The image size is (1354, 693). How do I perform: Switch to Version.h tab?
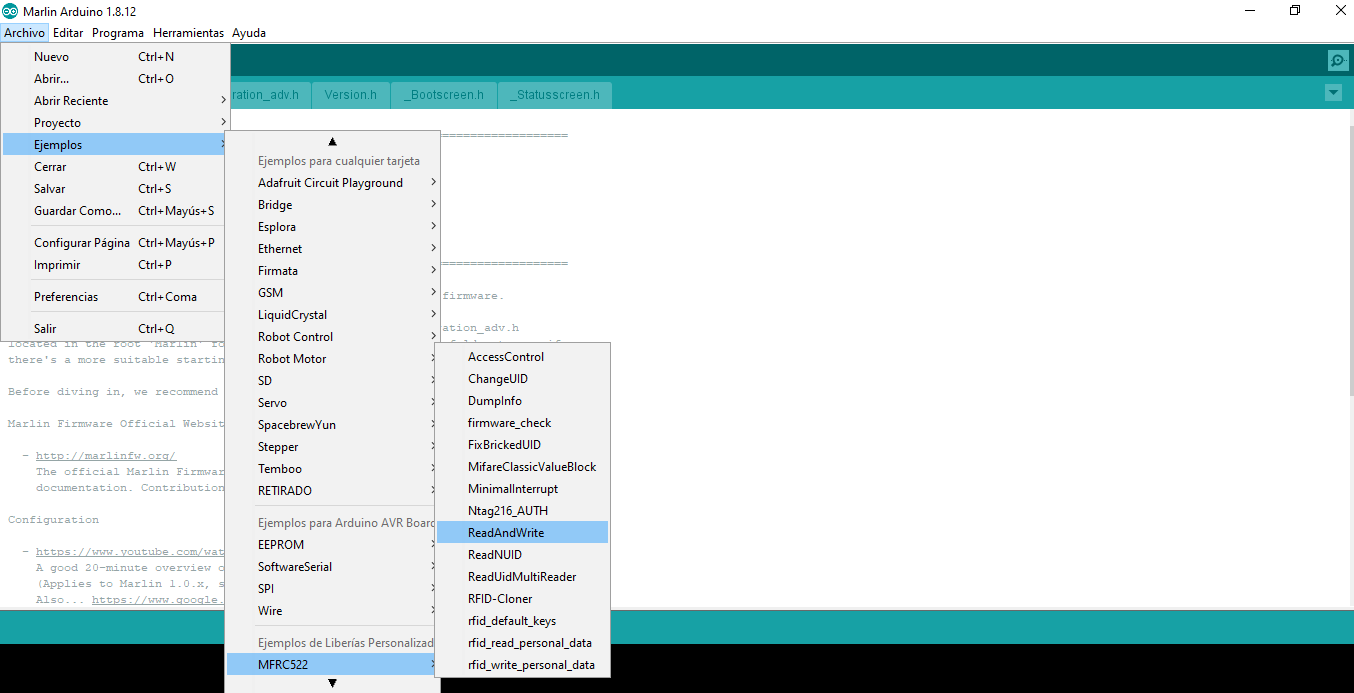(350, 95)
